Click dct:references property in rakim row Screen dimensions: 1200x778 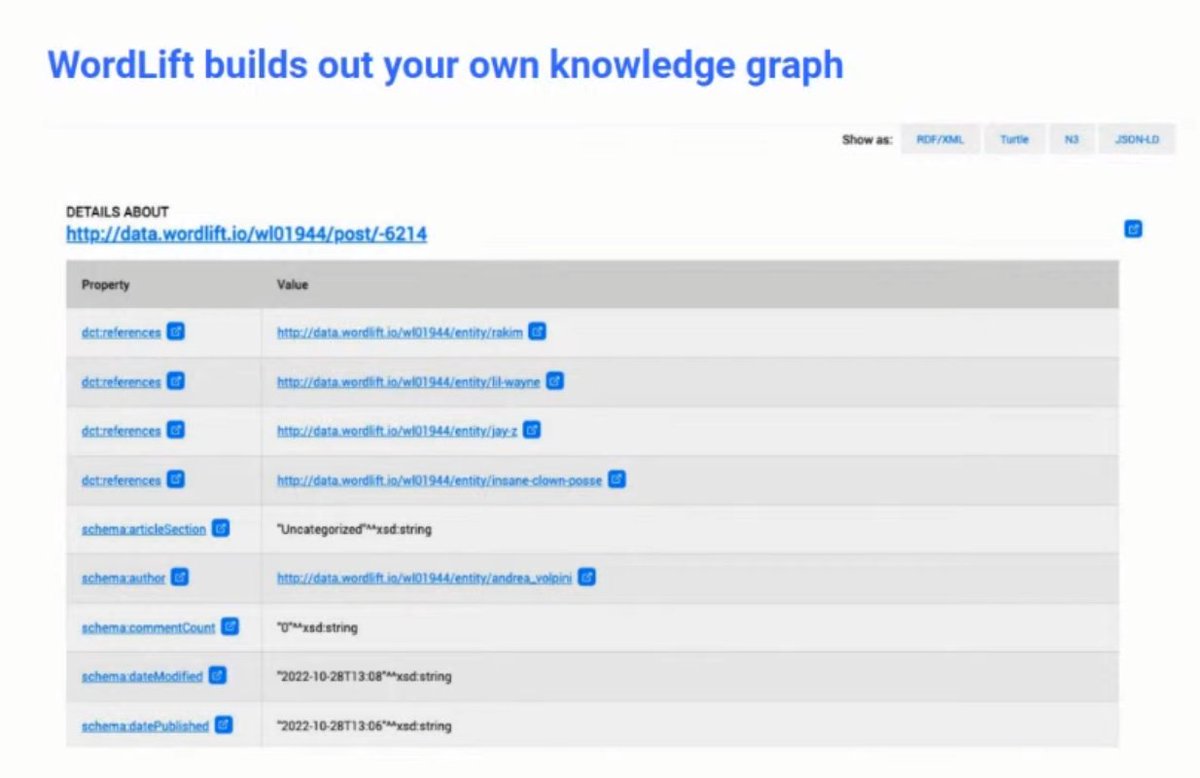coord(121,333)
